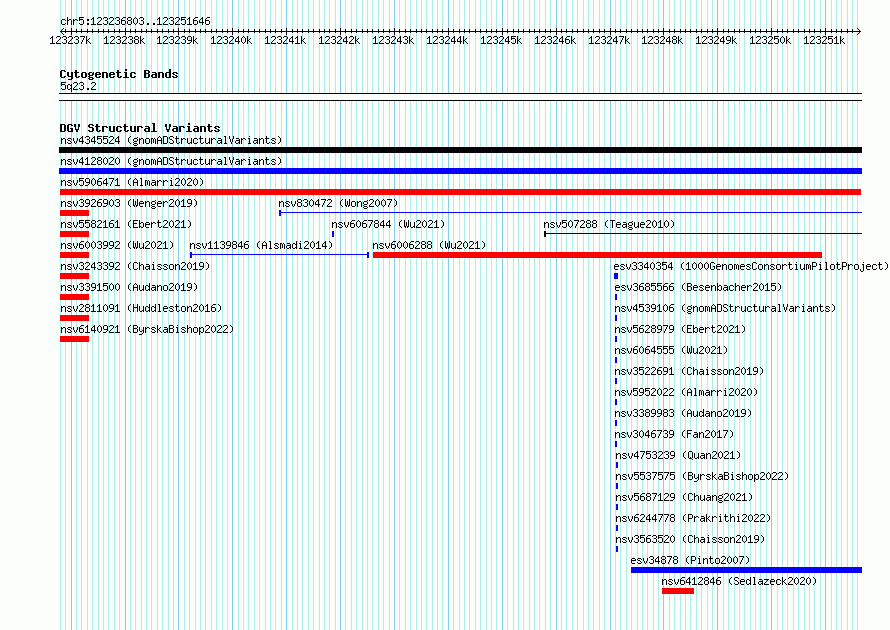Click nsv1139846 (Alsmadi2014) label
The image size is (890, 630).
(x=261, y=245)
